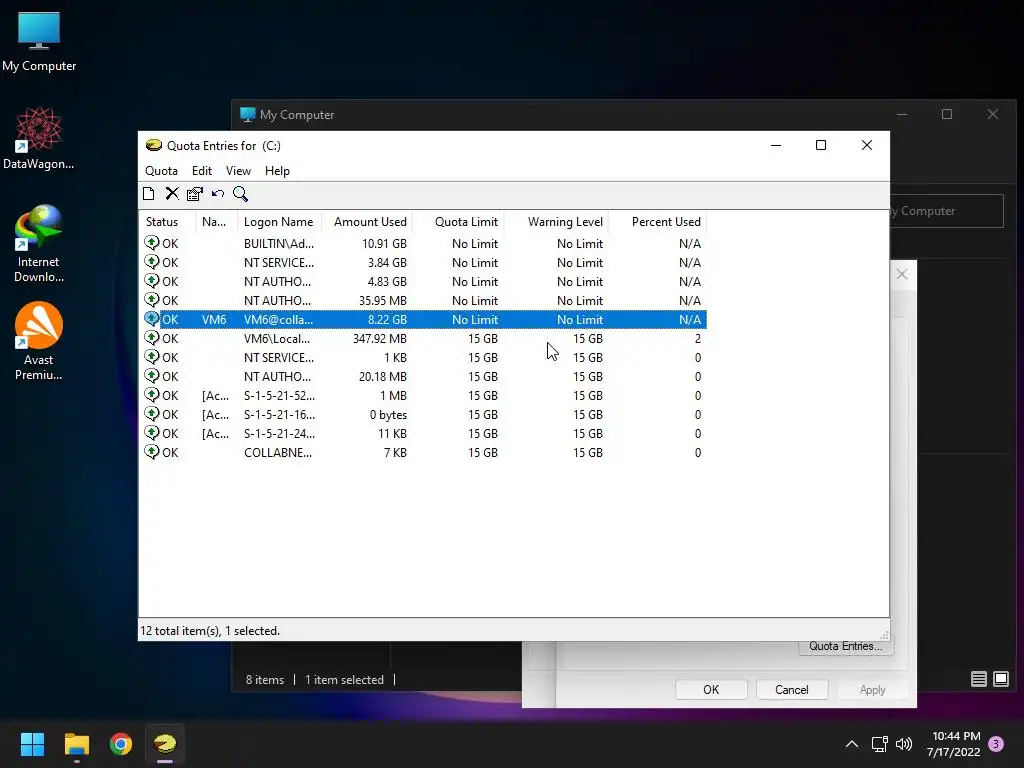Select the entry using 4.83 GB
This screenshot has width=1024, height=768.
tap(423, 281)
